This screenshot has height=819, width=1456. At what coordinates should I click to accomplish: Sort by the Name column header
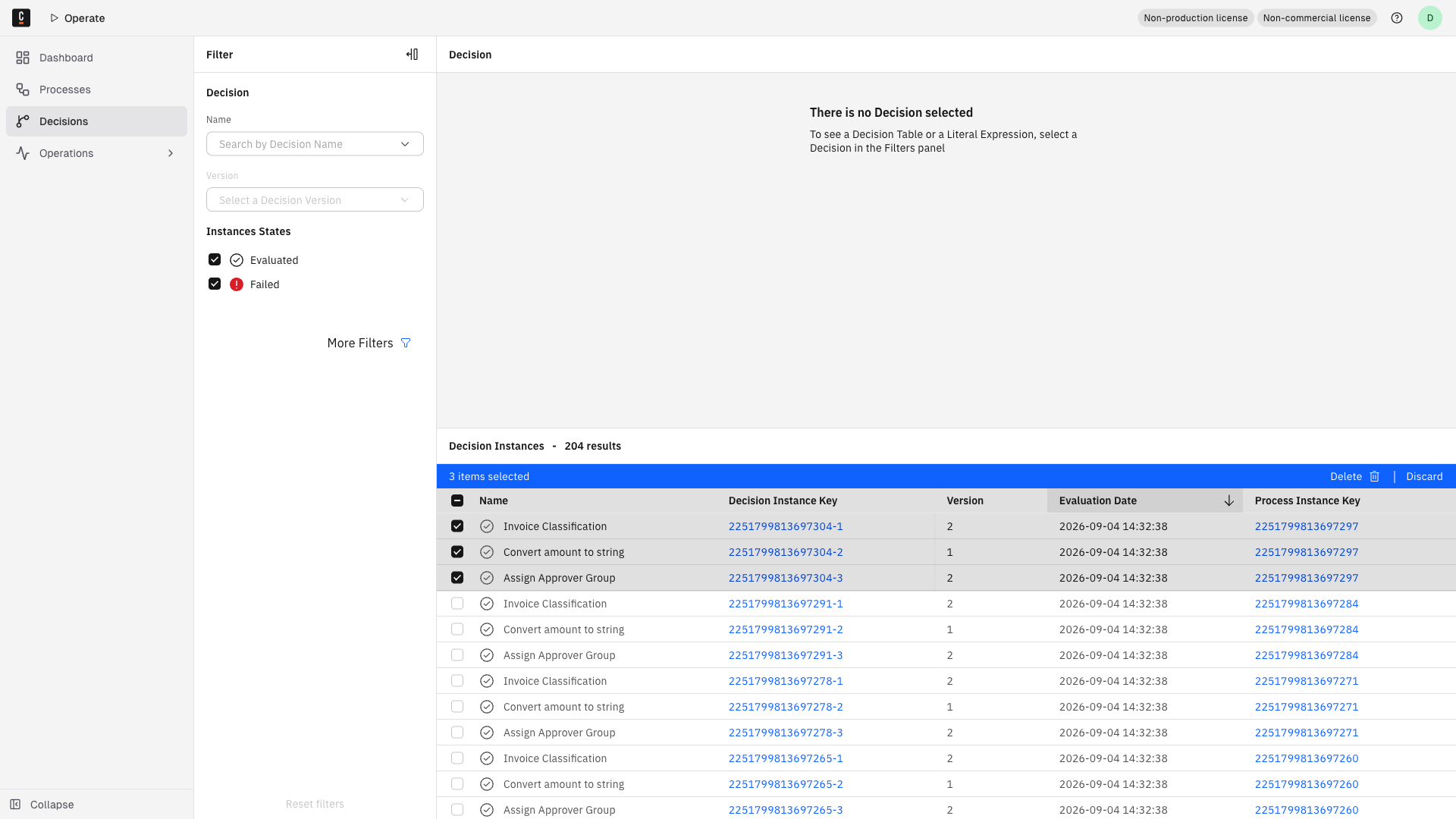click(x=494, y=500)
